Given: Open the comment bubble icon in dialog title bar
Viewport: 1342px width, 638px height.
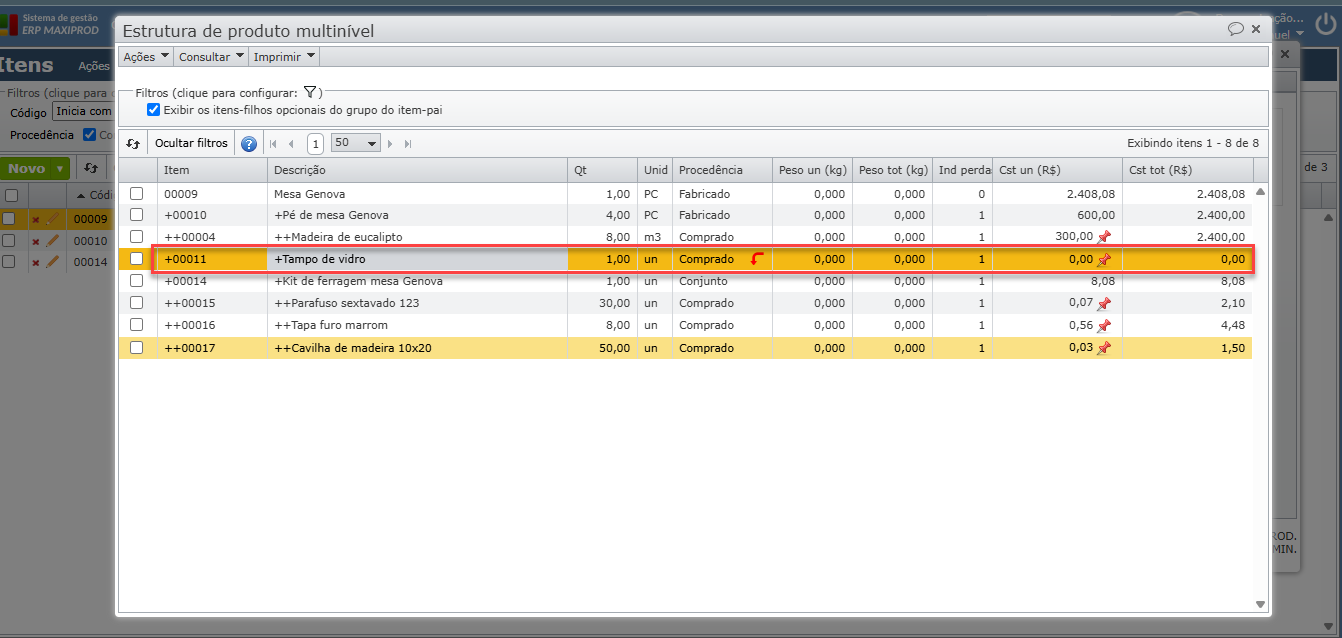Looking at the screenshot, I should (x=1236, y=29).
